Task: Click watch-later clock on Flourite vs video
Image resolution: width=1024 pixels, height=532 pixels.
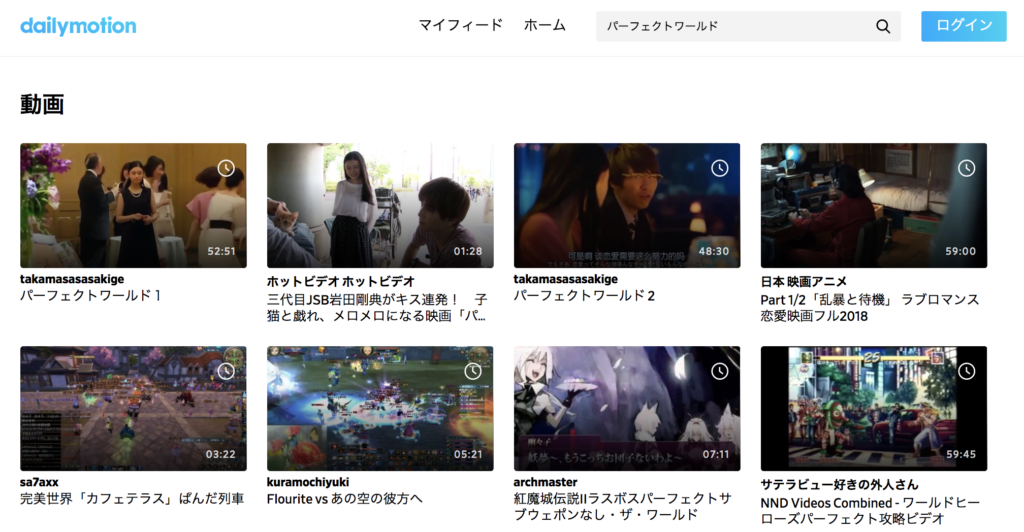Action: (x=473, y=371)
